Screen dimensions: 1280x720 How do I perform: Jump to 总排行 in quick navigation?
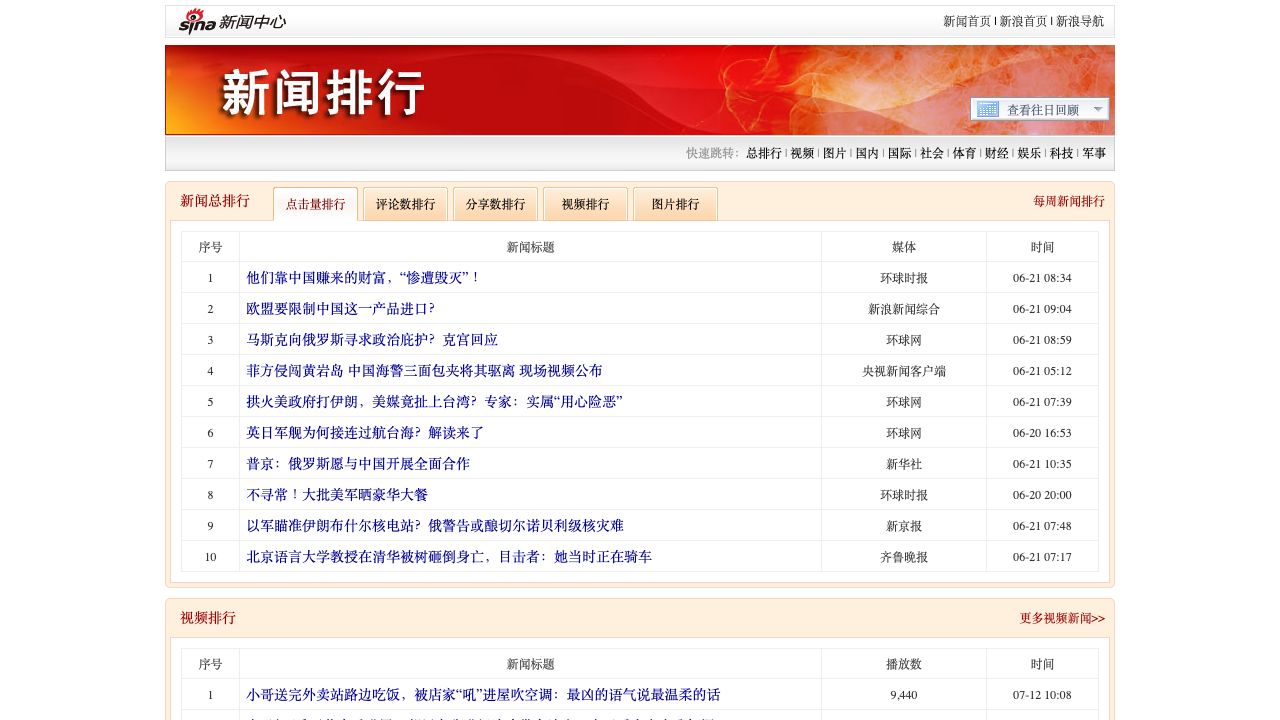click(x=764, y=153)
